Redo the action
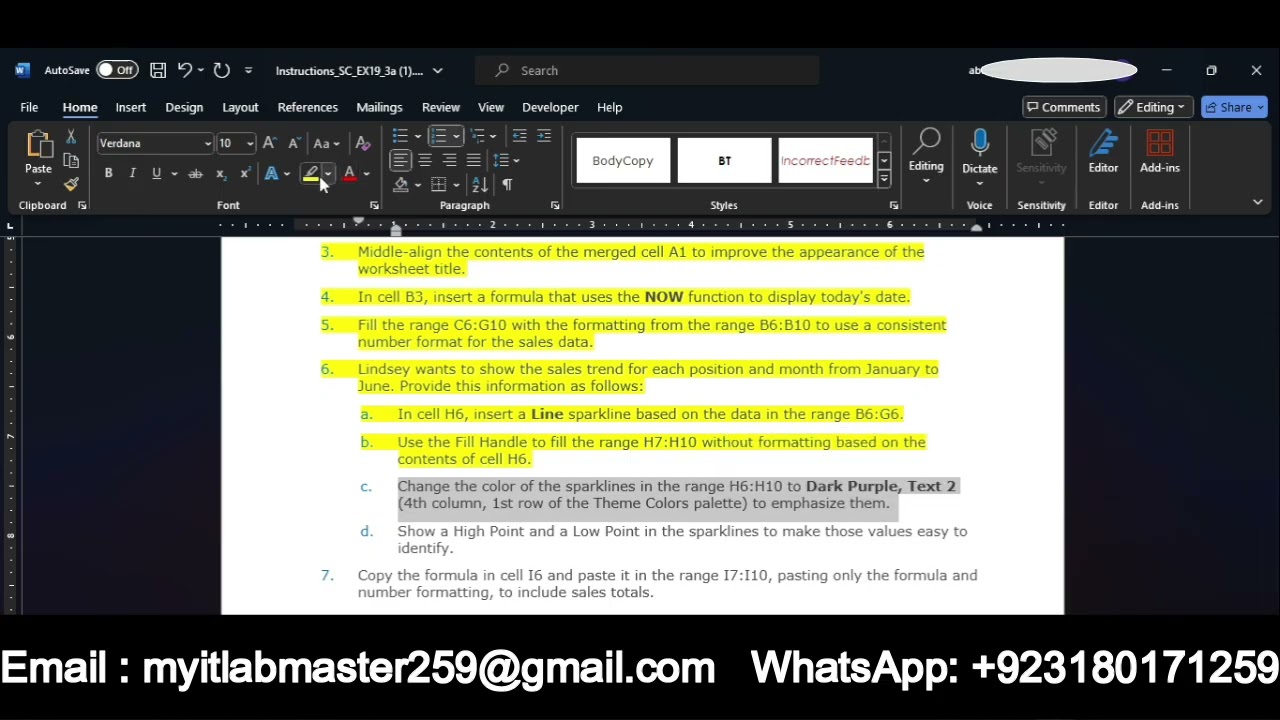Viewport: 1280px width, 720px height. pos(222,70)
